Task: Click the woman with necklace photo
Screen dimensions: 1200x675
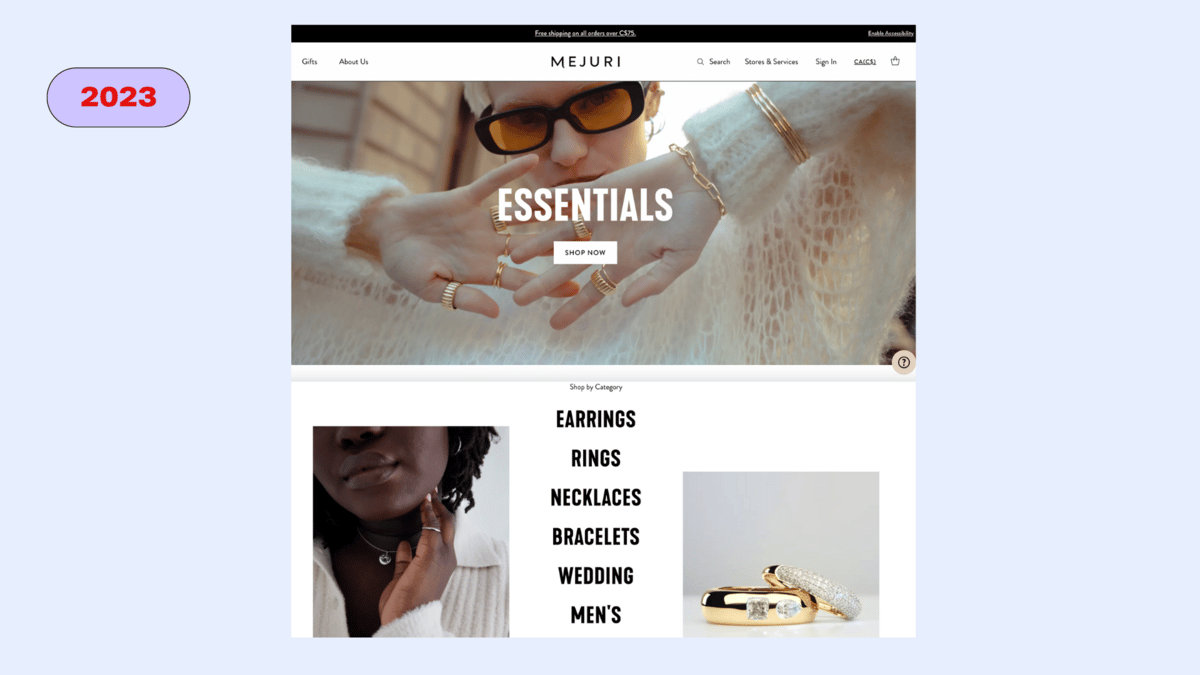Action: 411,531
